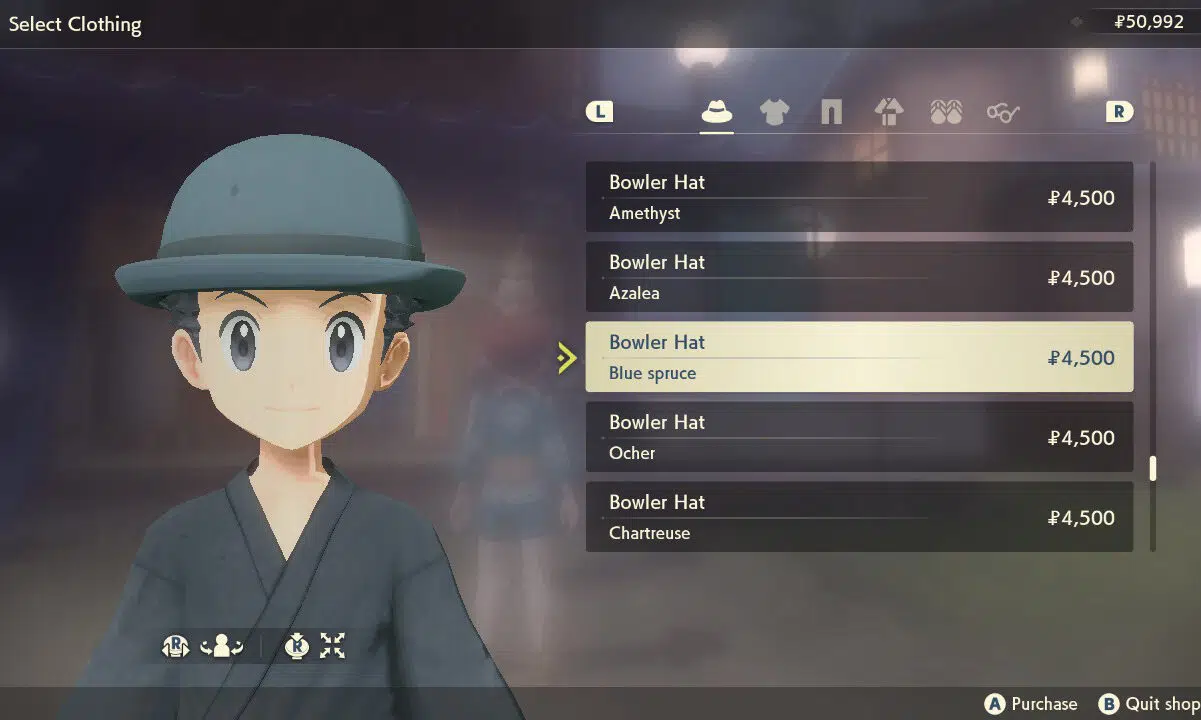The image size is (1201, 720).
Task: Click the money pouch icon beside balance
Action: (x=1077, y=21)
